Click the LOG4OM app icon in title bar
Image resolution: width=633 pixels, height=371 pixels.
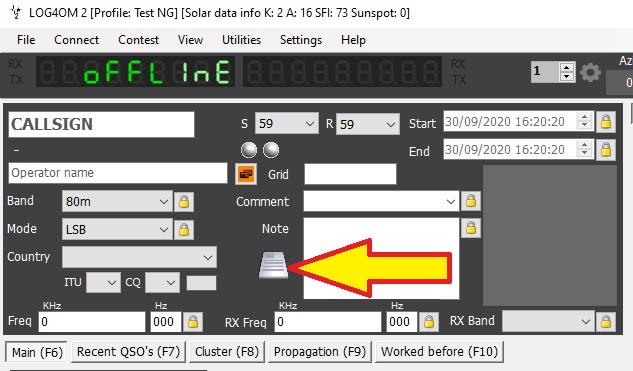click(15, 12)
